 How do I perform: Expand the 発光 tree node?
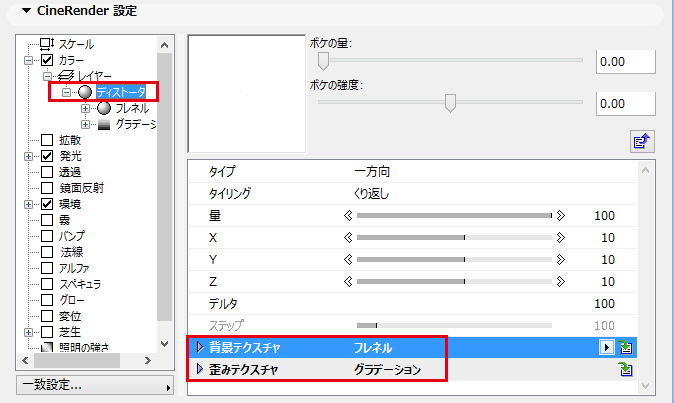(28, 157)
